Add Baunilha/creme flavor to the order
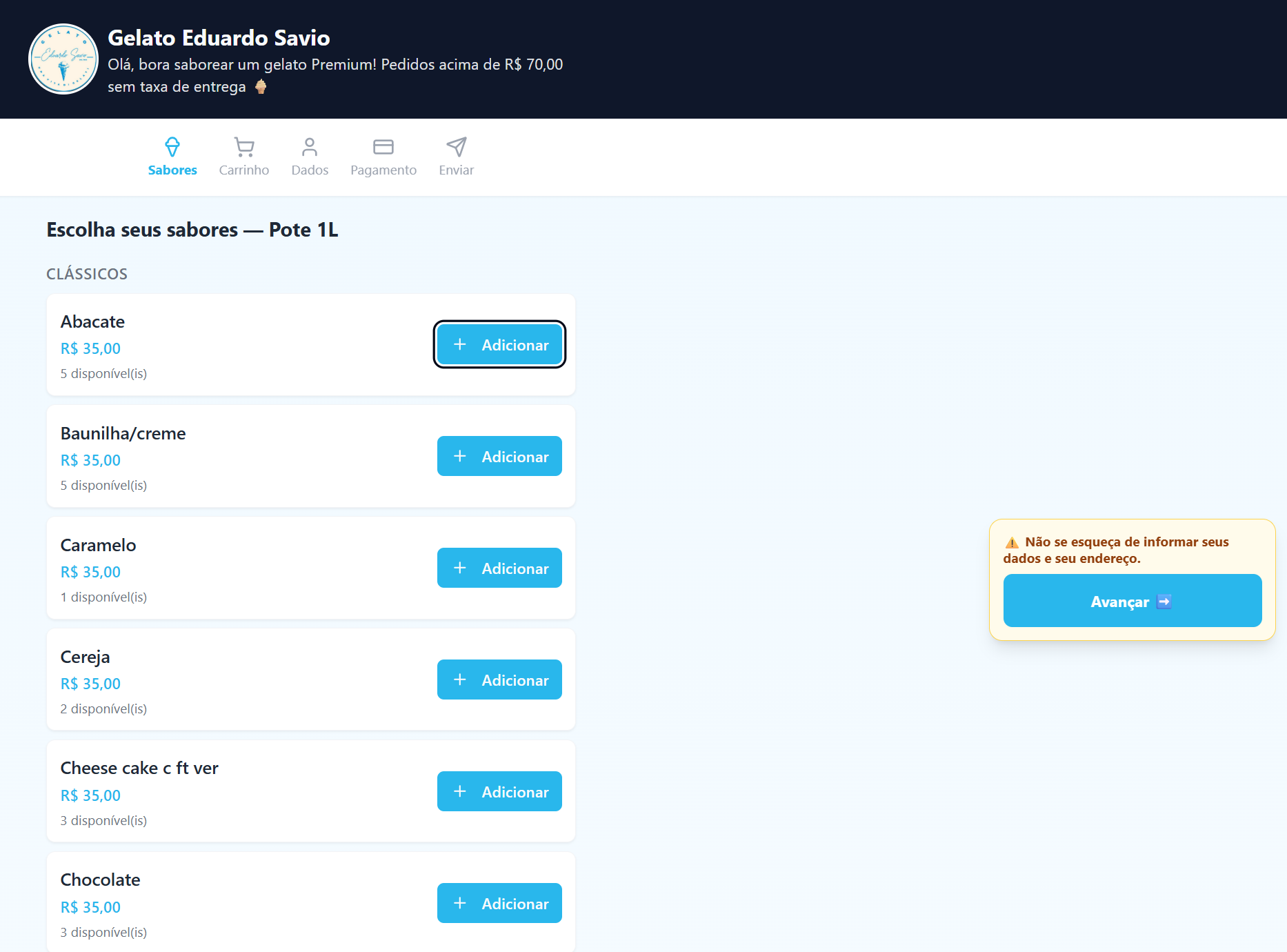The width and height of the screenshot is (1287, 952). click(x=499, y=456)
